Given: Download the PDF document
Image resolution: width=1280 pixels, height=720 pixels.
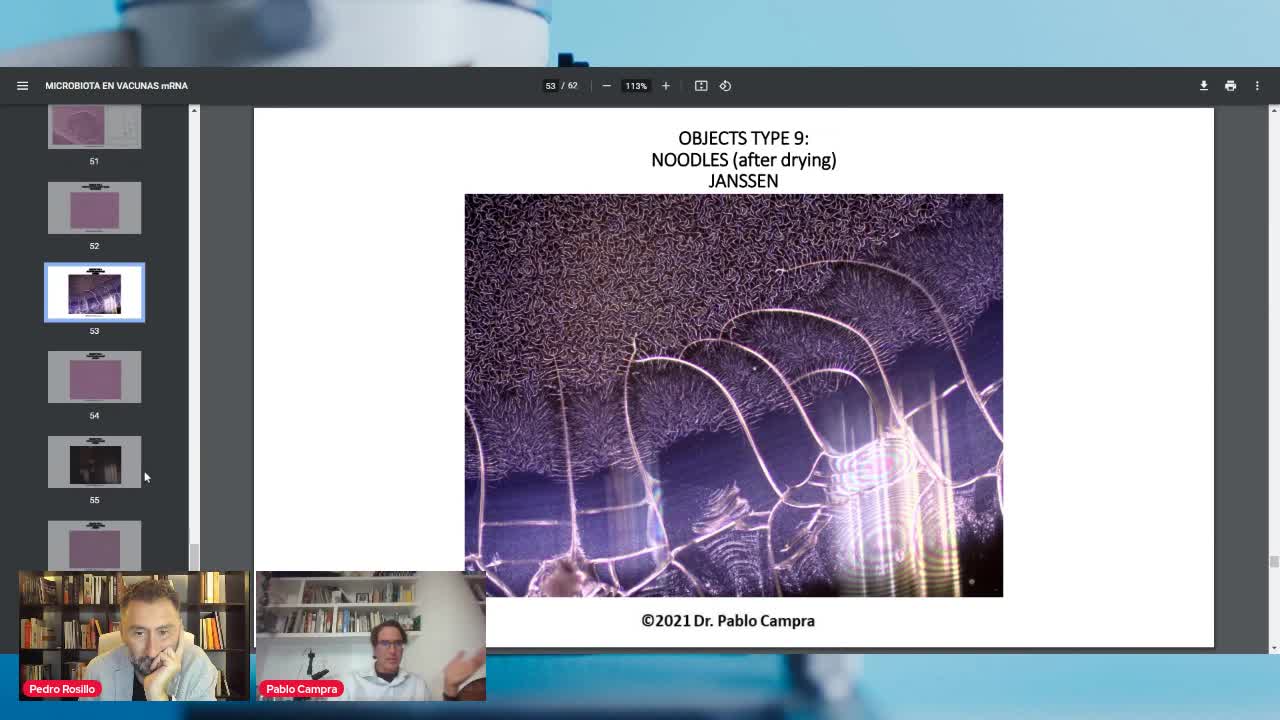Looking at the screenshot, I should coord(1204,86).
